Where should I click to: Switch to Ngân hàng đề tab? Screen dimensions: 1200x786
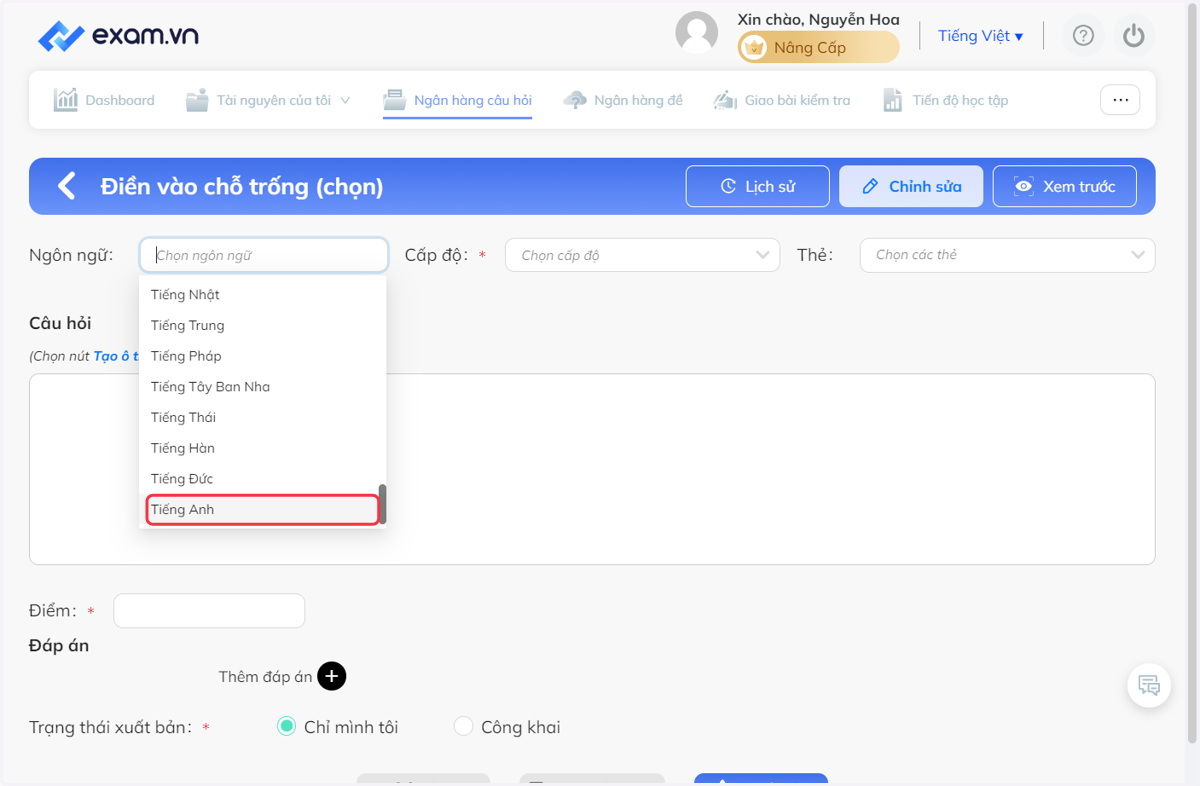623,100
